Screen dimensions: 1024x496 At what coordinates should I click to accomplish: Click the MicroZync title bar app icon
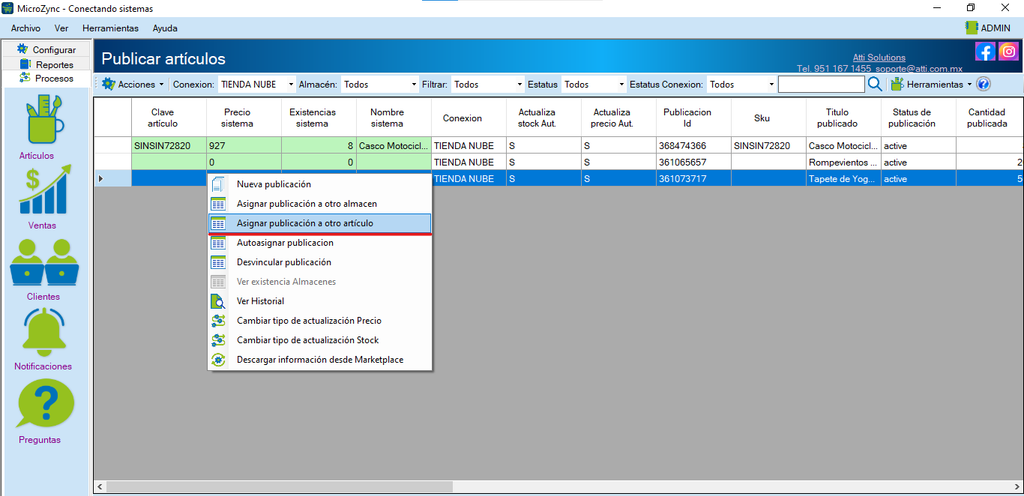[x=8, y=7]
